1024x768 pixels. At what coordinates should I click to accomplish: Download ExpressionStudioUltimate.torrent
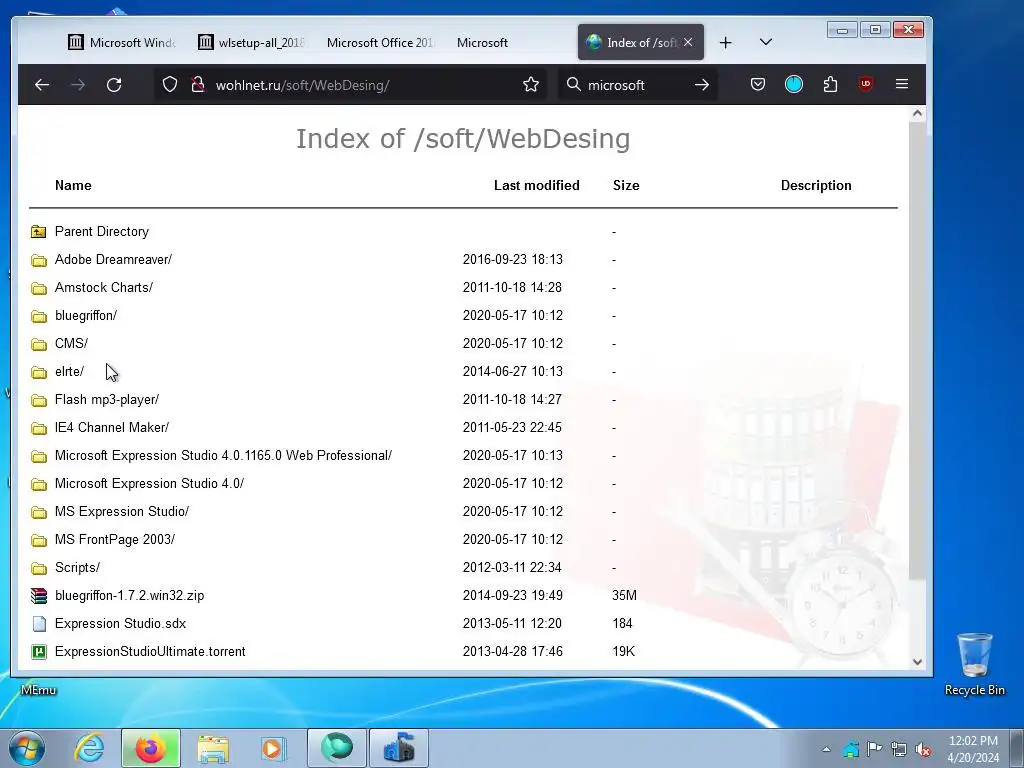point(150,652)
